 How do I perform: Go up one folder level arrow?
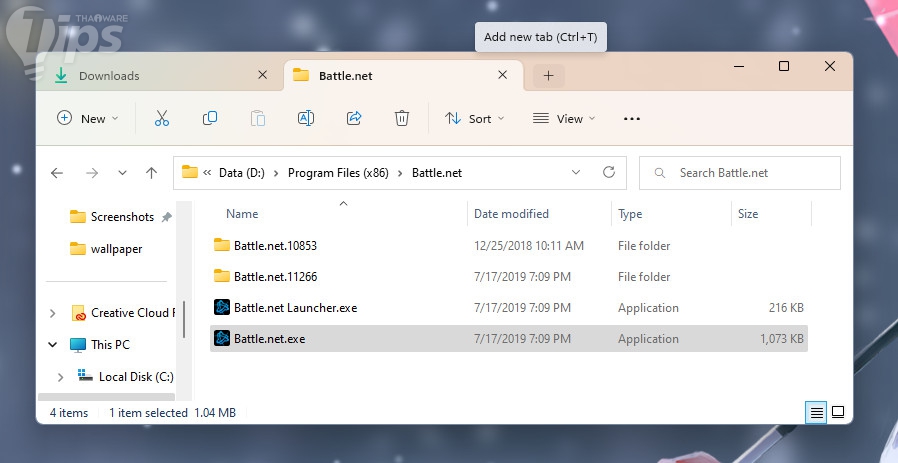click(151, 173)
